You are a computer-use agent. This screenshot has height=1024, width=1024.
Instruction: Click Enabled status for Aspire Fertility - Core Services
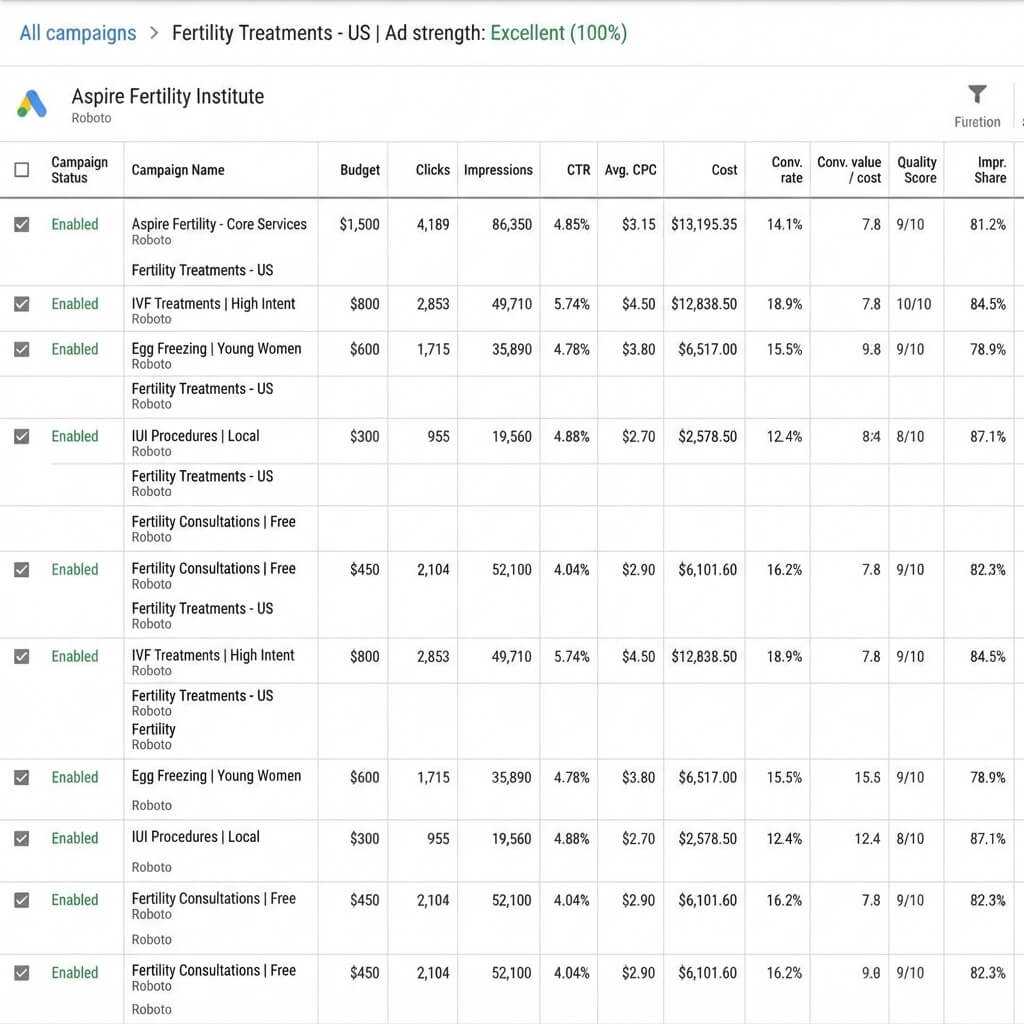[x=75, y=225]
